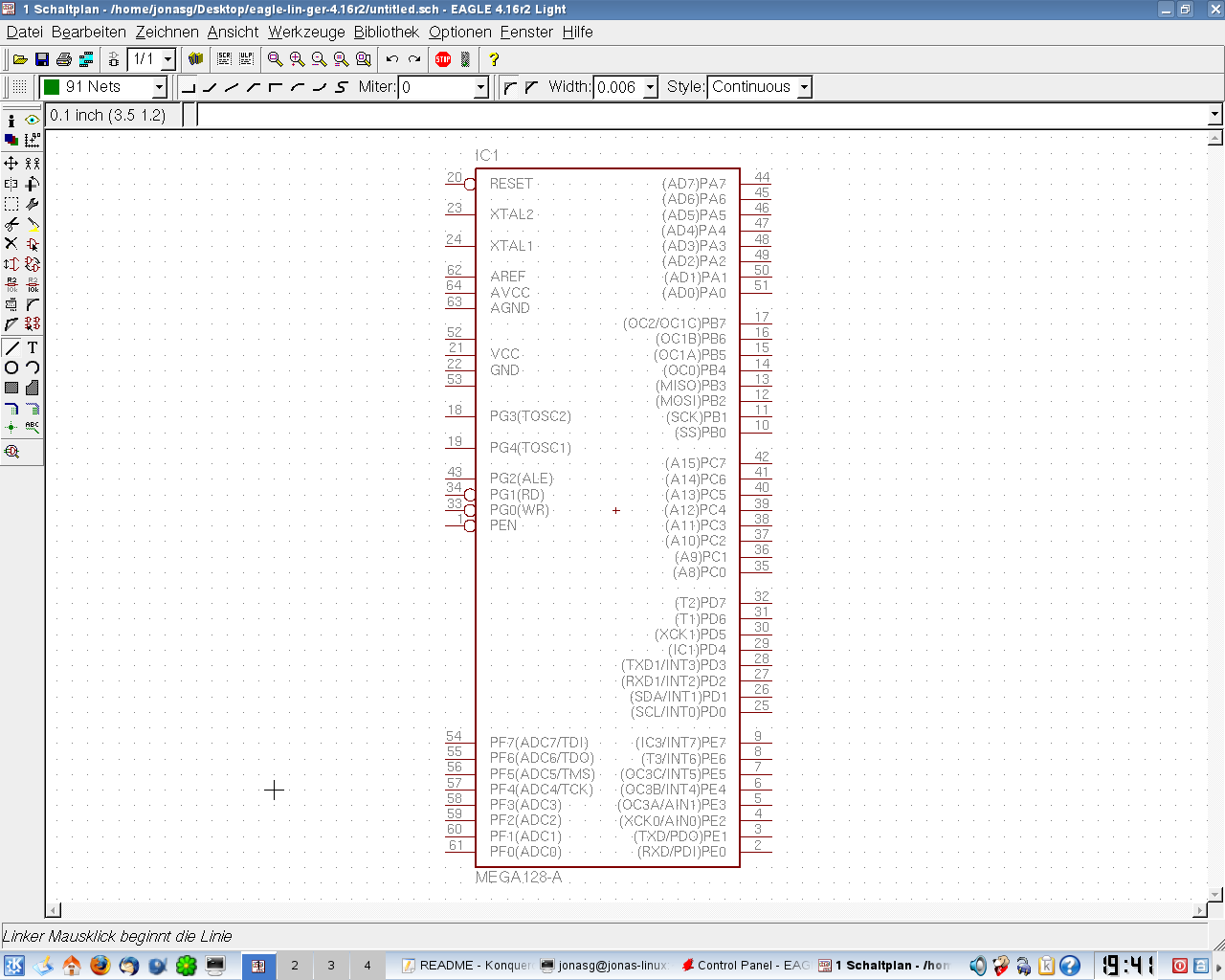Print the schematic using the printer icon

click(64, 59)
